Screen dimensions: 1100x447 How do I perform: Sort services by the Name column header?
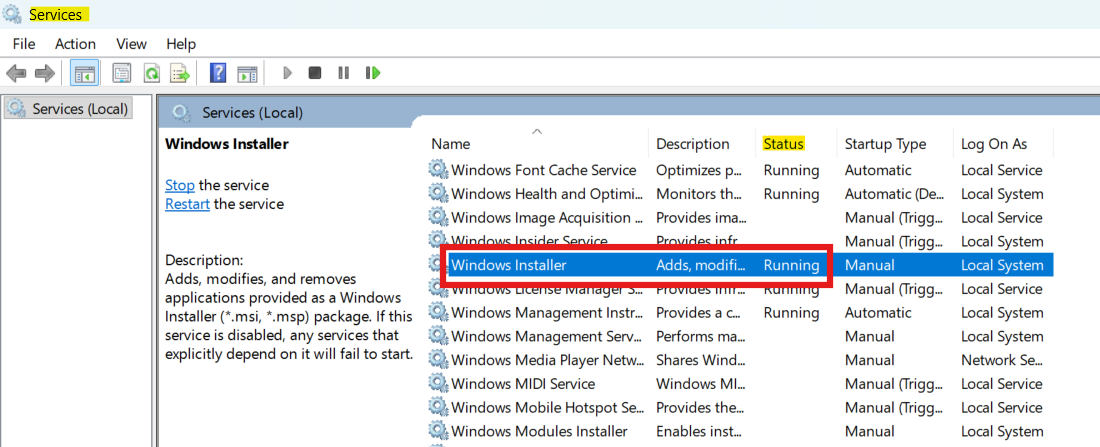point(450,144)
